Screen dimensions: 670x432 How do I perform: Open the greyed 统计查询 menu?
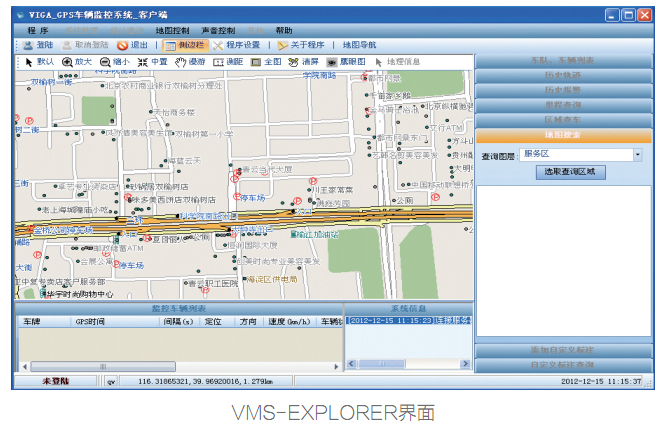tap(127, 30)
